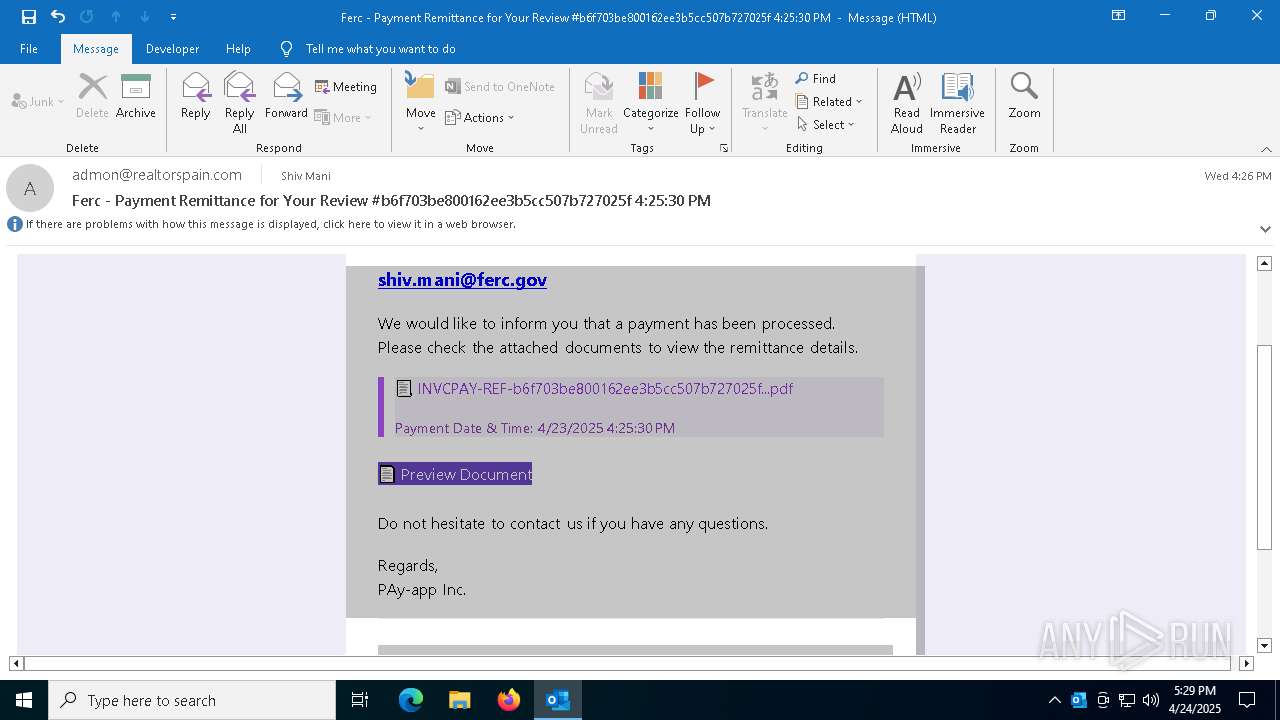Expand the message header chevron

pyautogui.click(x=1265, y=229)
